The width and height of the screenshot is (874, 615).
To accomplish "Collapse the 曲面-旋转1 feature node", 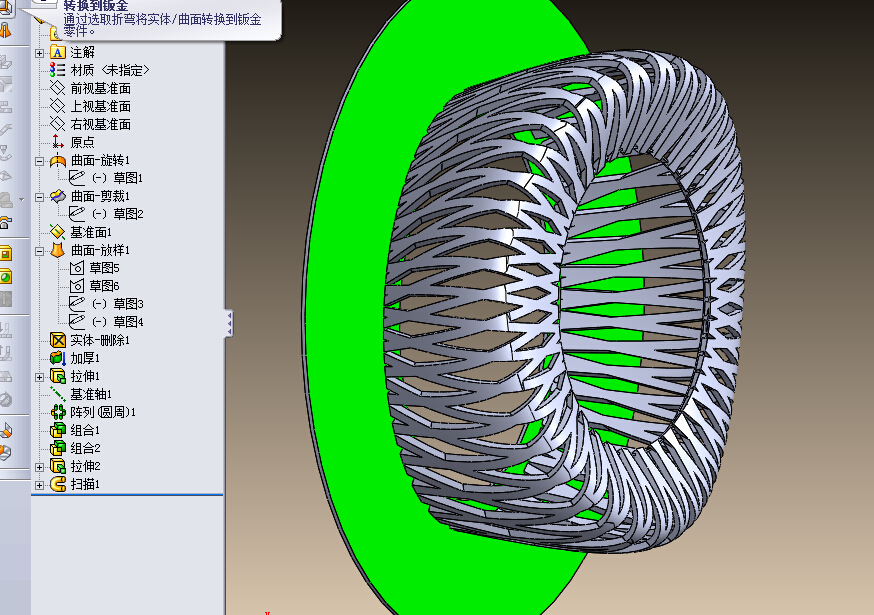I will coord(39,161).
